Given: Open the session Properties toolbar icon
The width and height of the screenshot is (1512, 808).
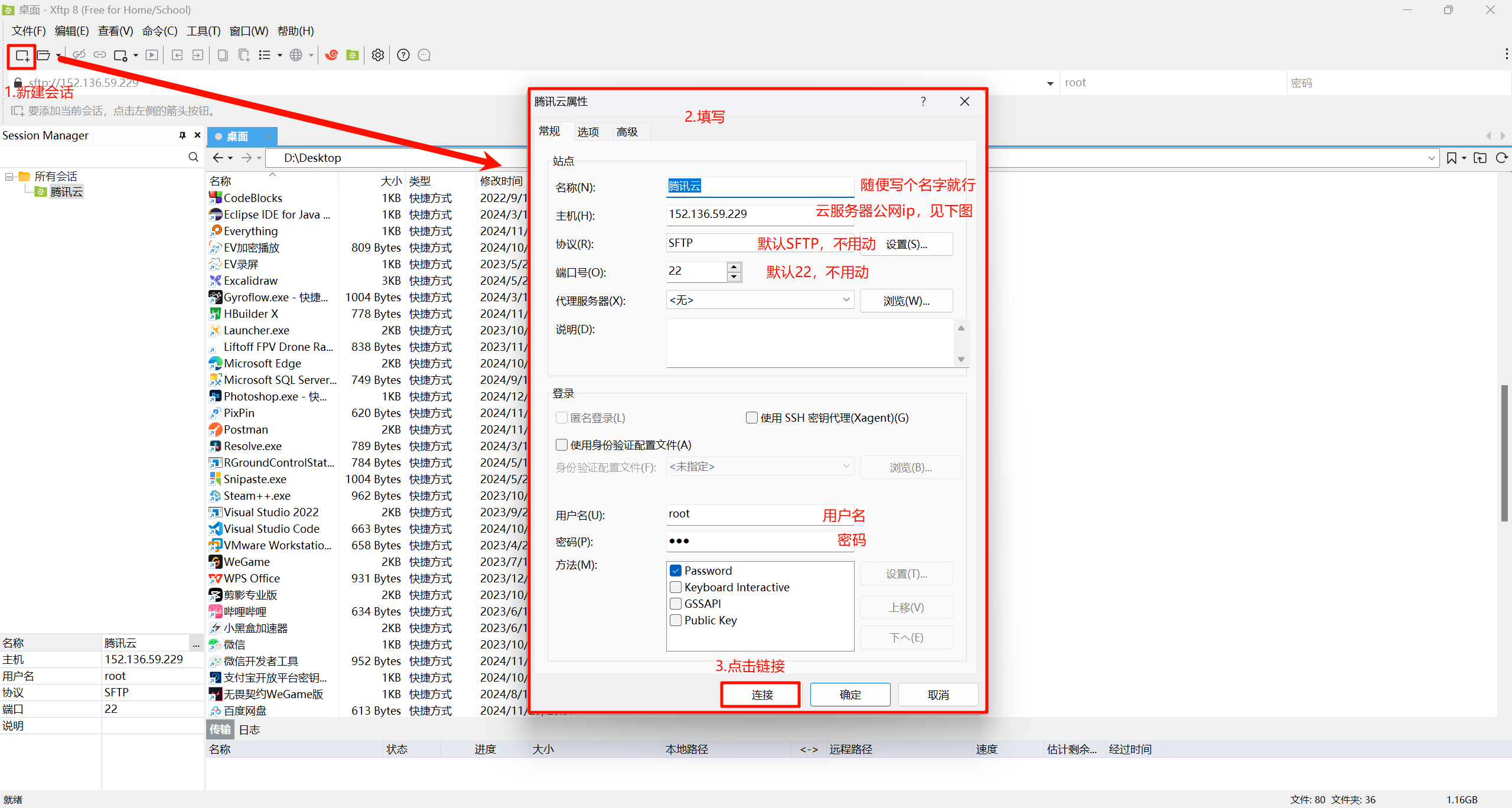Looking at the screenshot, I should [x=120, y=56].
